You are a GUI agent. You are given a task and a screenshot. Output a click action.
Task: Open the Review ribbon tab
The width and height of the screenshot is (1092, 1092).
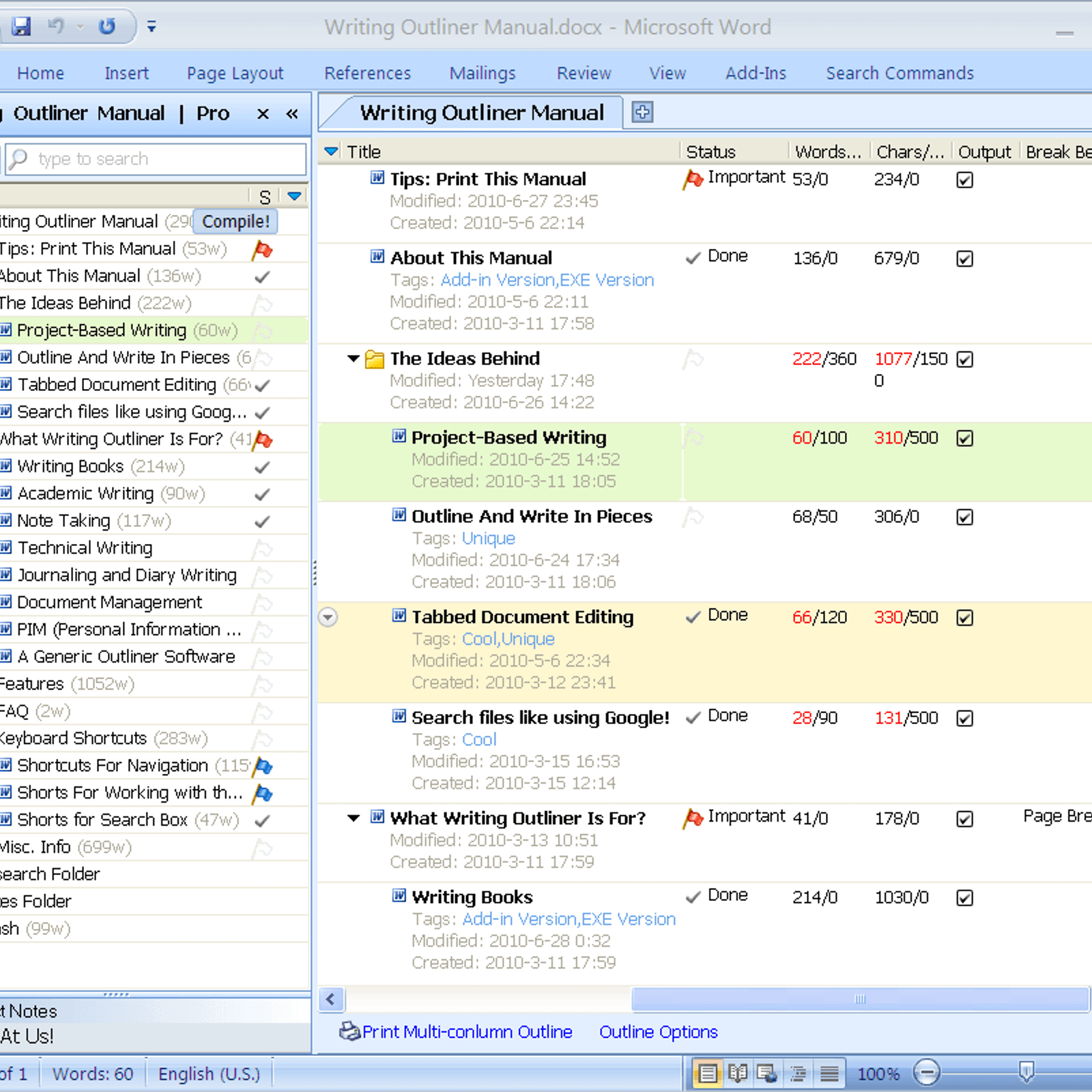tap(584, 73)
